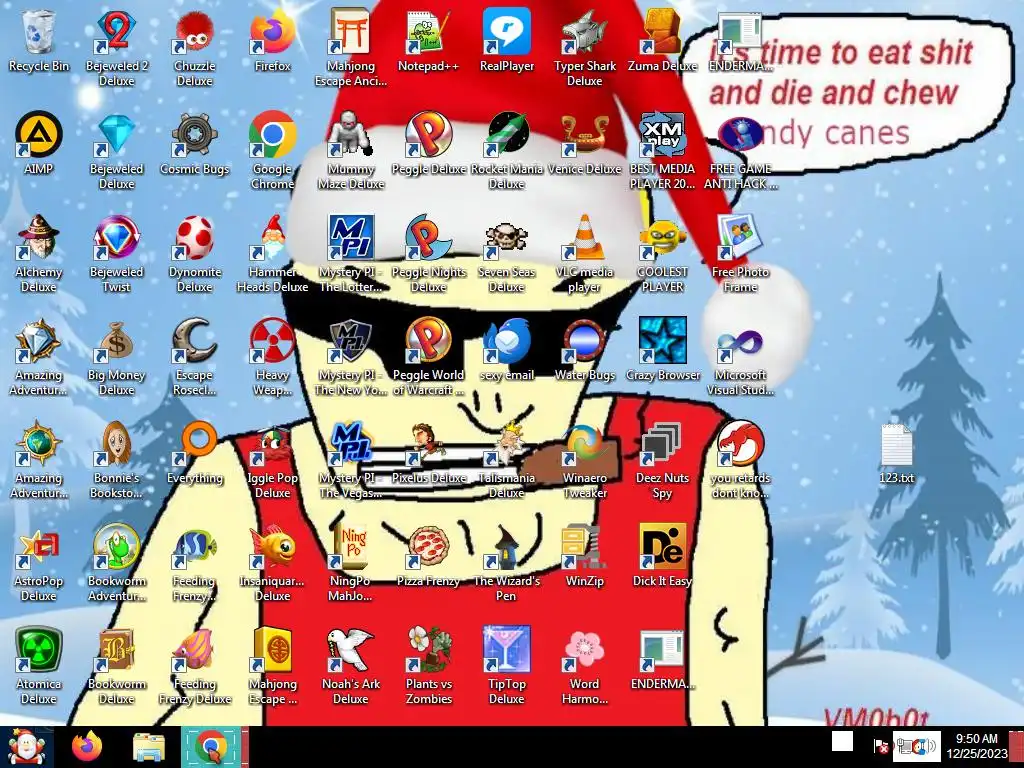Image resolution: width=1024 pixels, height=768 pixels.
Task: Open Pizza Frenzy shortcut
Action: (x=428, y=556)
